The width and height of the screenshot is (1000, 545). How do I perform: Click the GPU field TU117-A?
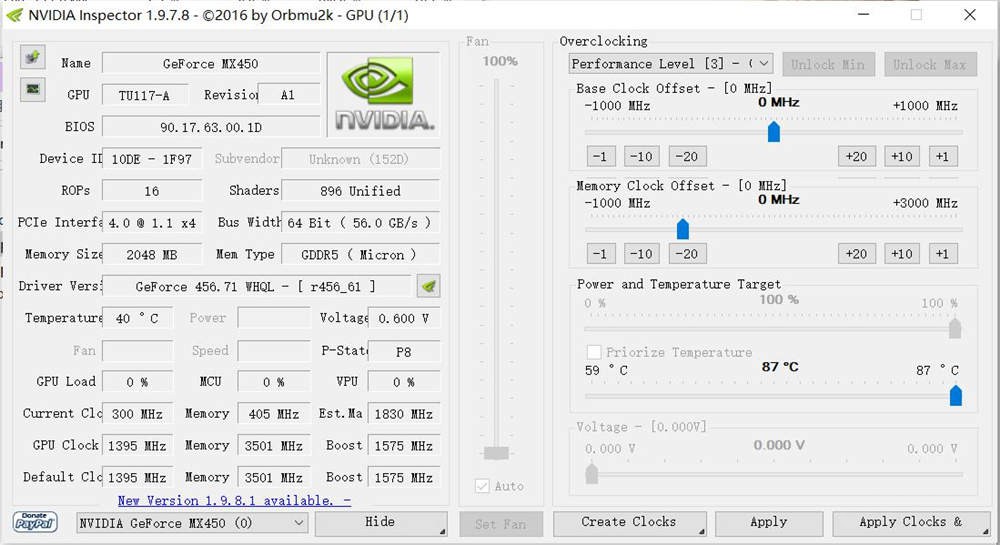click(x=144, y=96)
